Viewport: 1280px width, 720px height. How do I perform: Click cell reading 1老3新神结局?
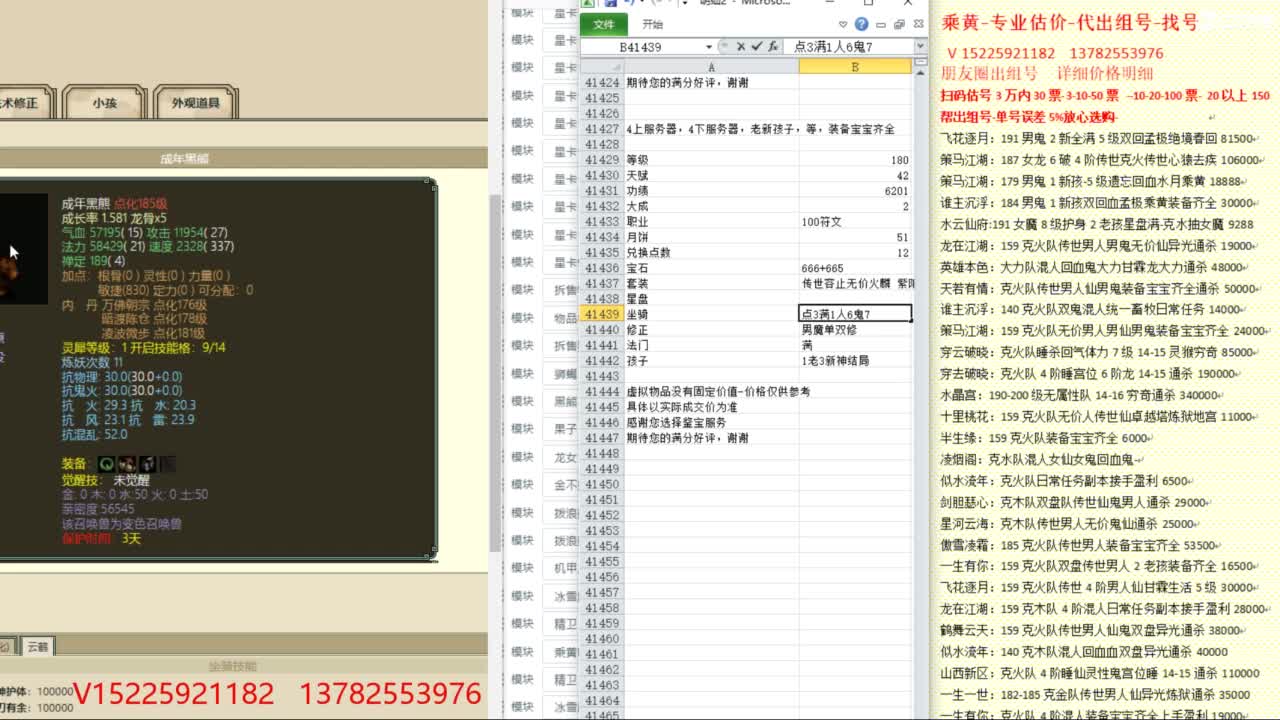855,361
